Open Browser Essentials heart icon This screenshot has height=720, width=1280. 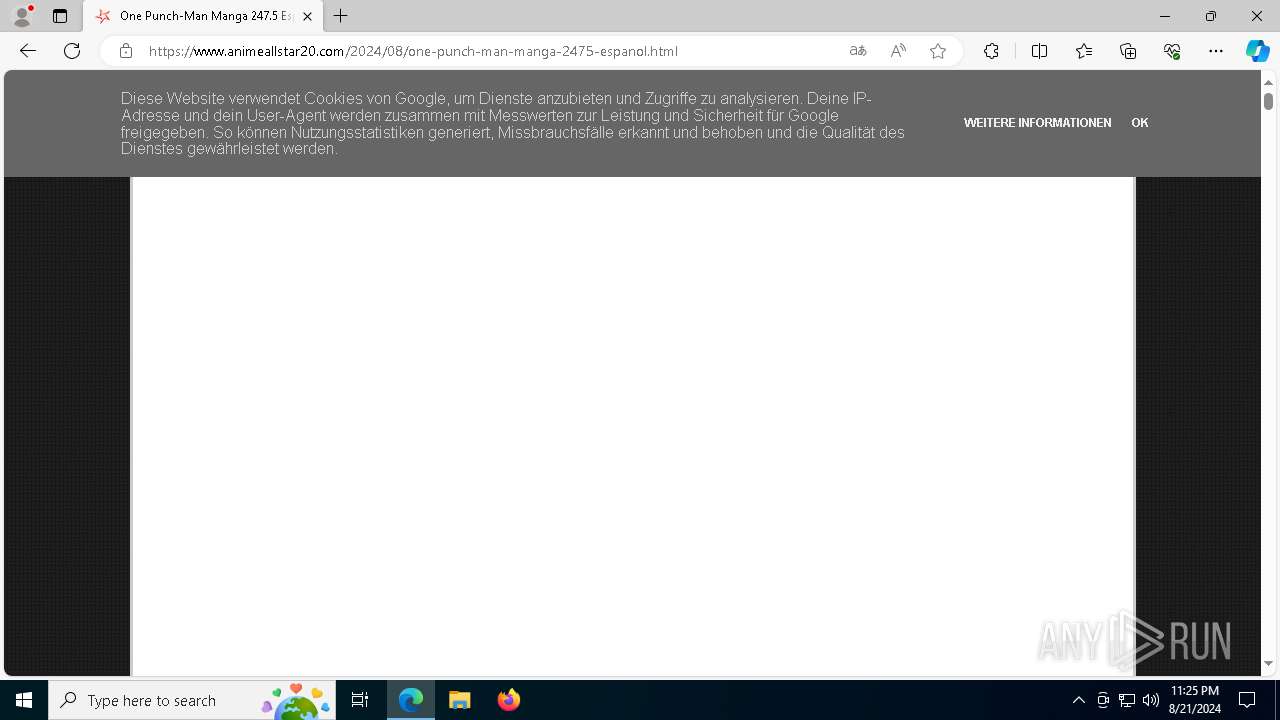click(1172, 51)
